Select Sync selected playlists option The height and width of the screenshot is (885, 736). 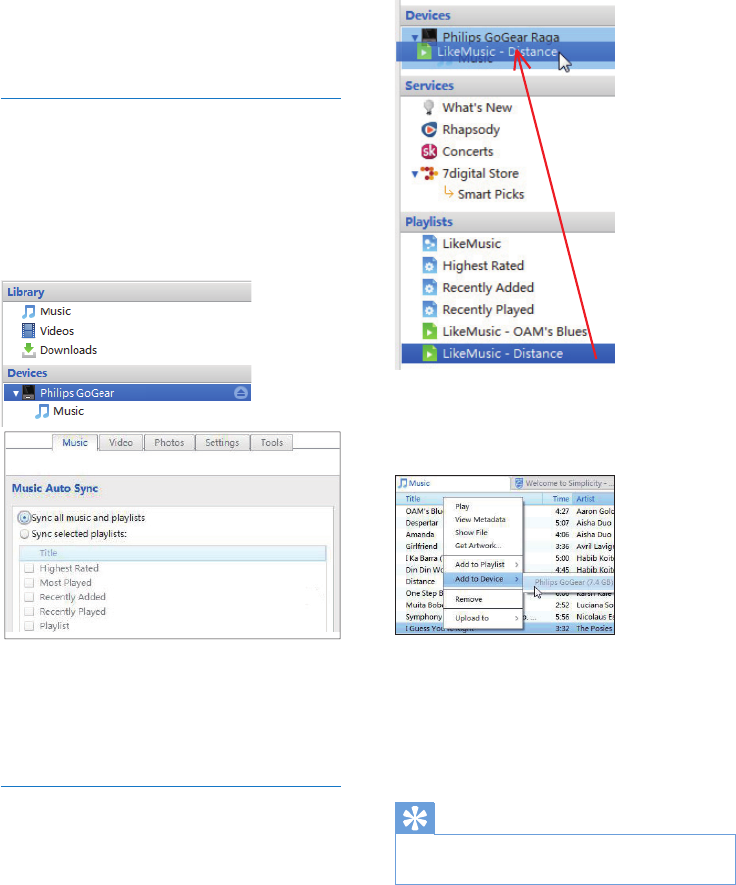tap(24, 534)
